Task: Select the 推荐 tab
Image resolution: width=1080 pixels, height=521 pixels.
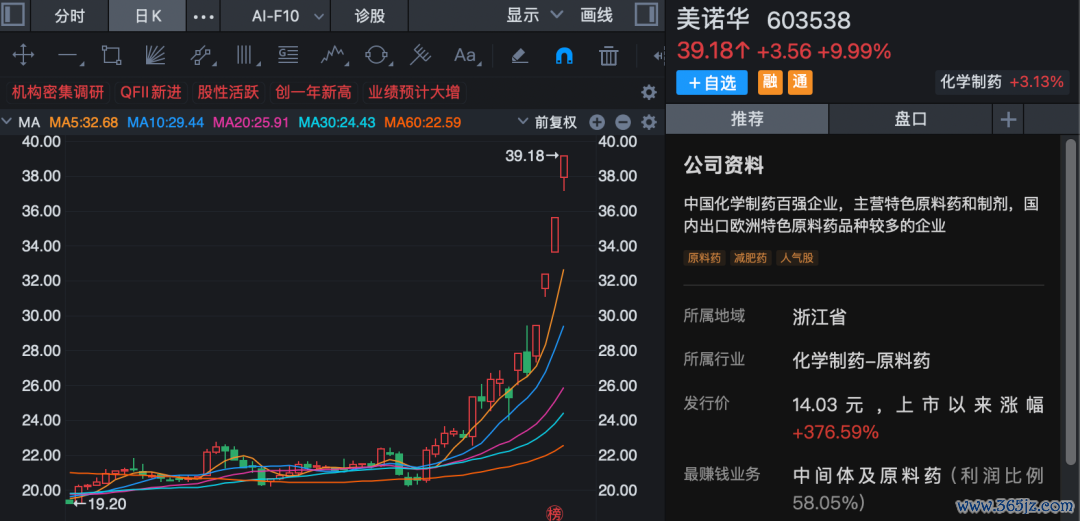Action: [x=747, y=119]
